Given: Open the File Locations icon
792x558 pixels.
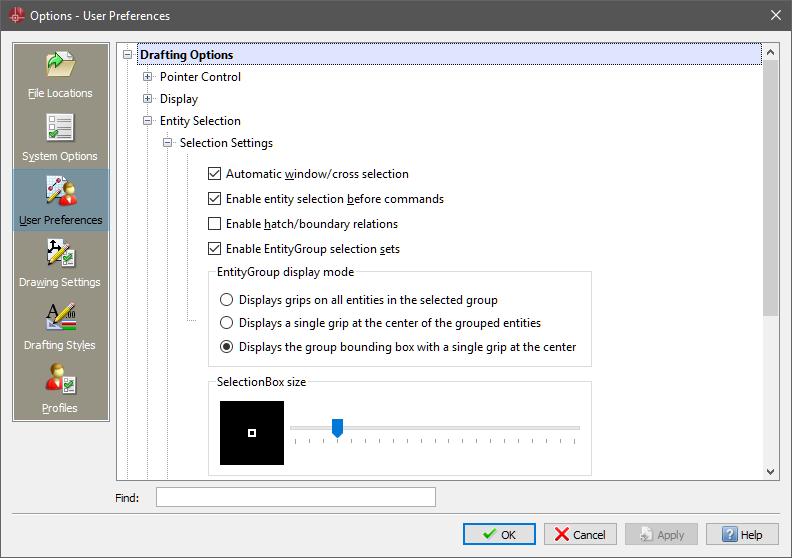Looking at the screenshot, I should tap(61, 75).
